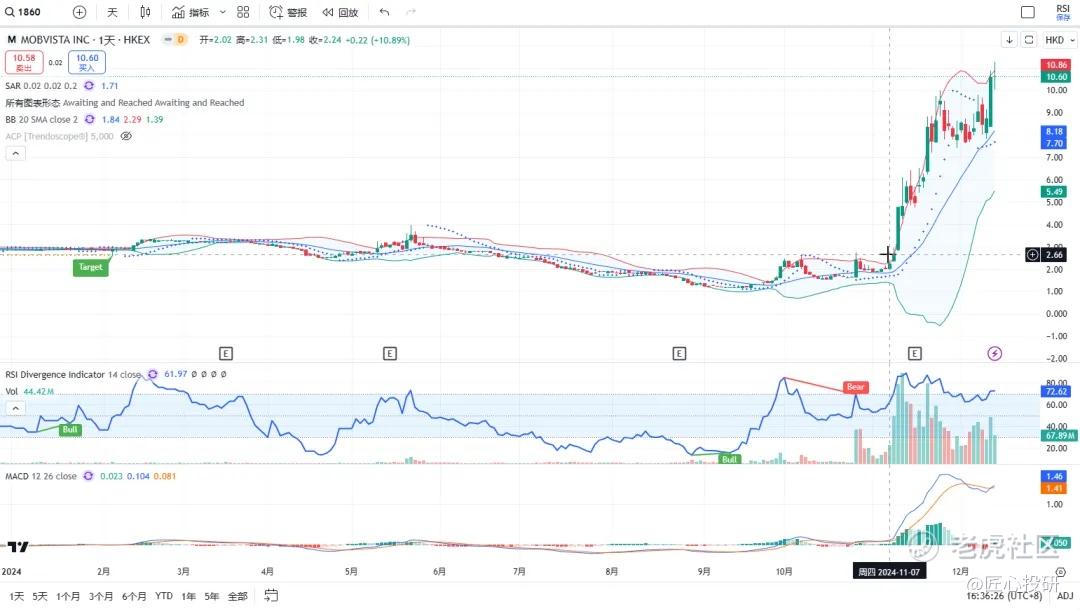The height and width of the screenshot is (609, 1080).
Task: Undo the last chart action
Action: 384,12
